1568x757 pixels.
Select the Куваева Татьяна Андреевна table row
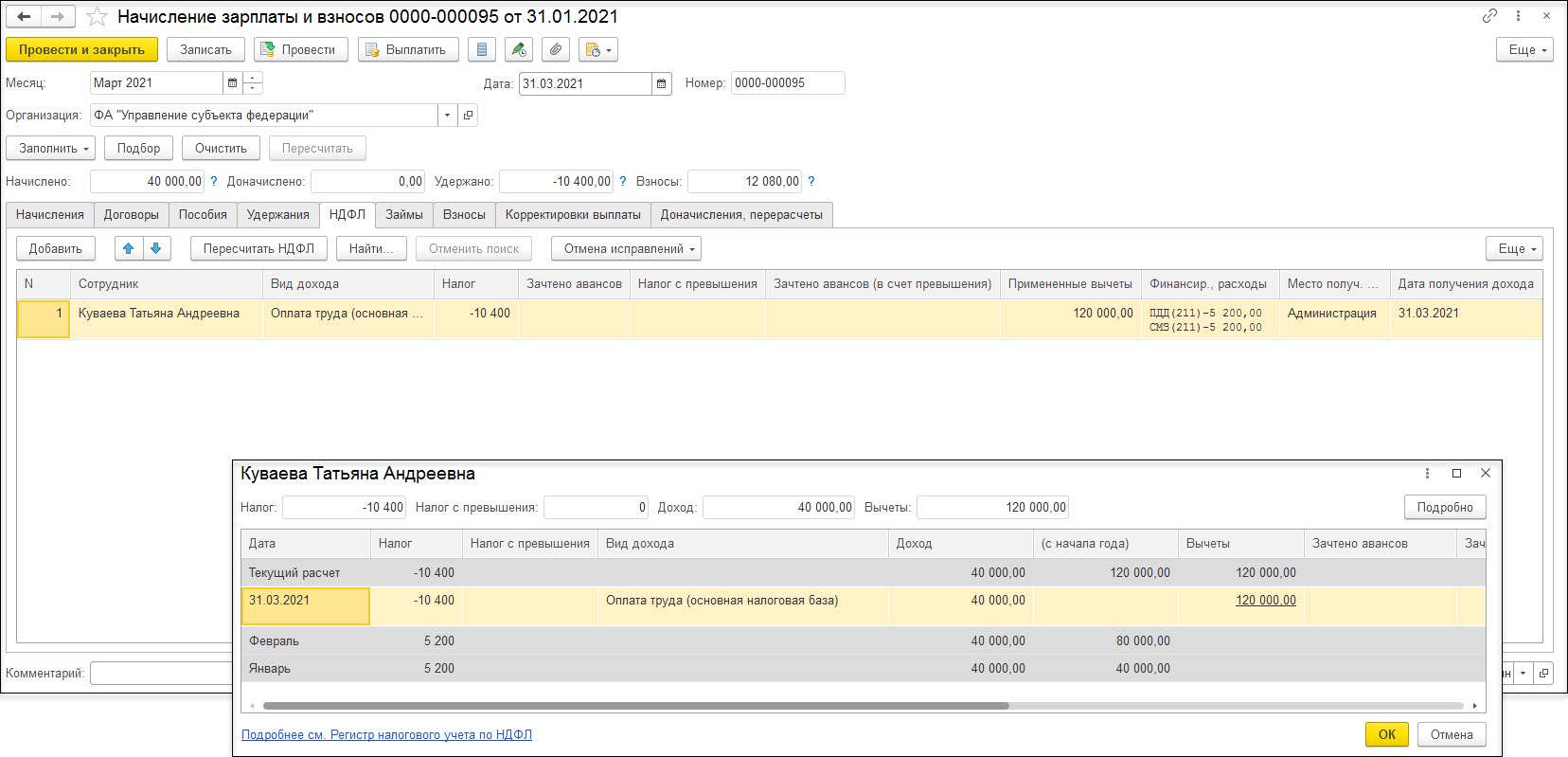pos(779,320)
